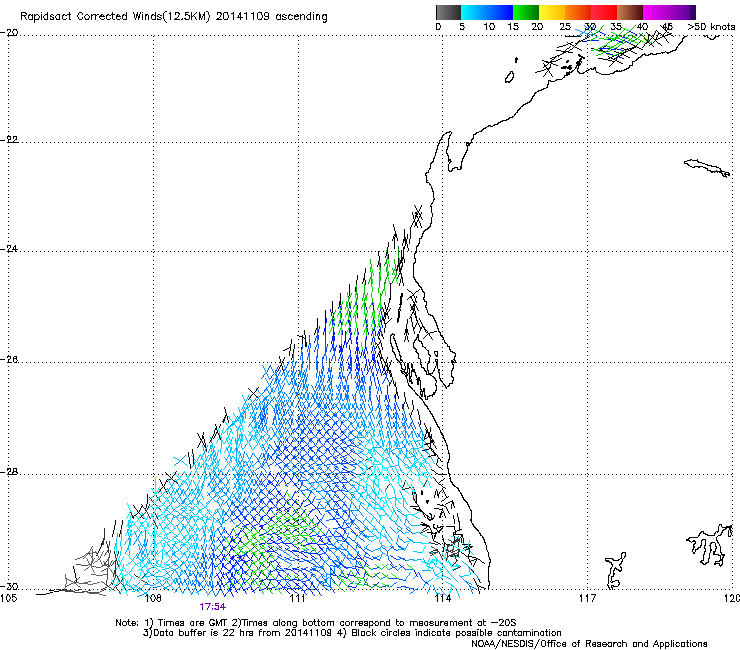Click the longitude label '114' on the bottom axis

click(x=443, y=599)
